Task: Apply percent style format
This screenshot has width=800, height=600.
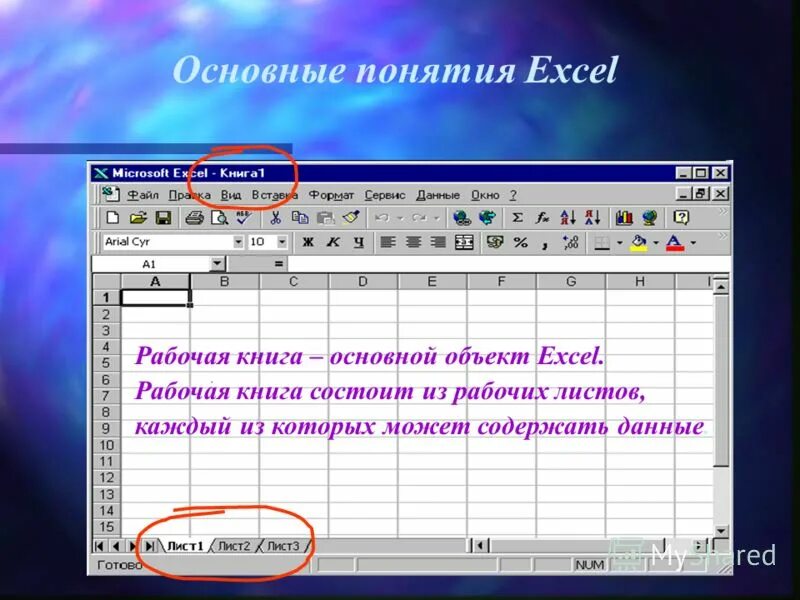Action: 520,242
